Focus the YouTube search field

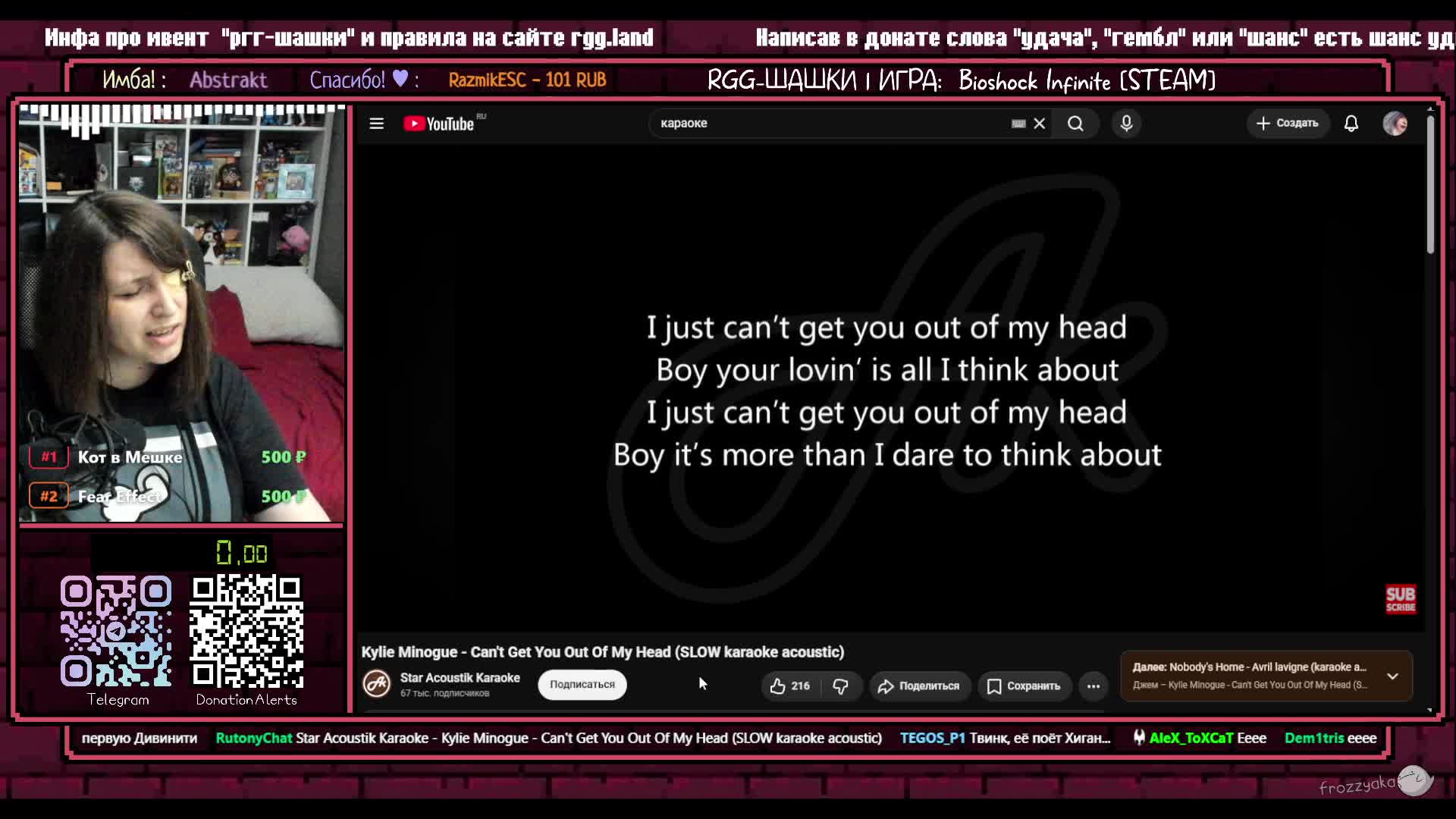[x=830, y=124]
